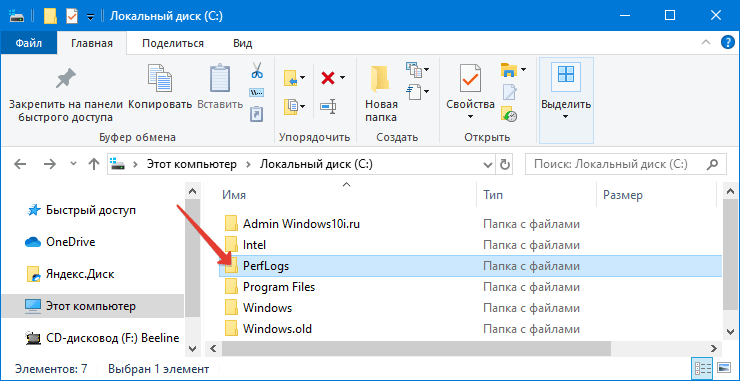This screenshot has width=740, height=381.
Task: Select Яндекс.Диск in navigation pane
Action: 80,274
